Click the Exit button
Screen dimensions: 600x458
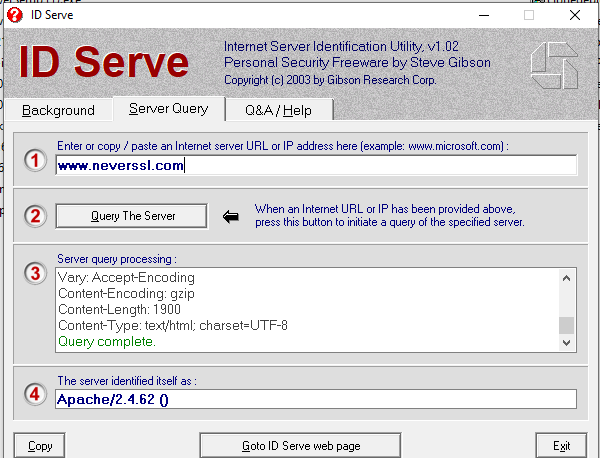561,446
